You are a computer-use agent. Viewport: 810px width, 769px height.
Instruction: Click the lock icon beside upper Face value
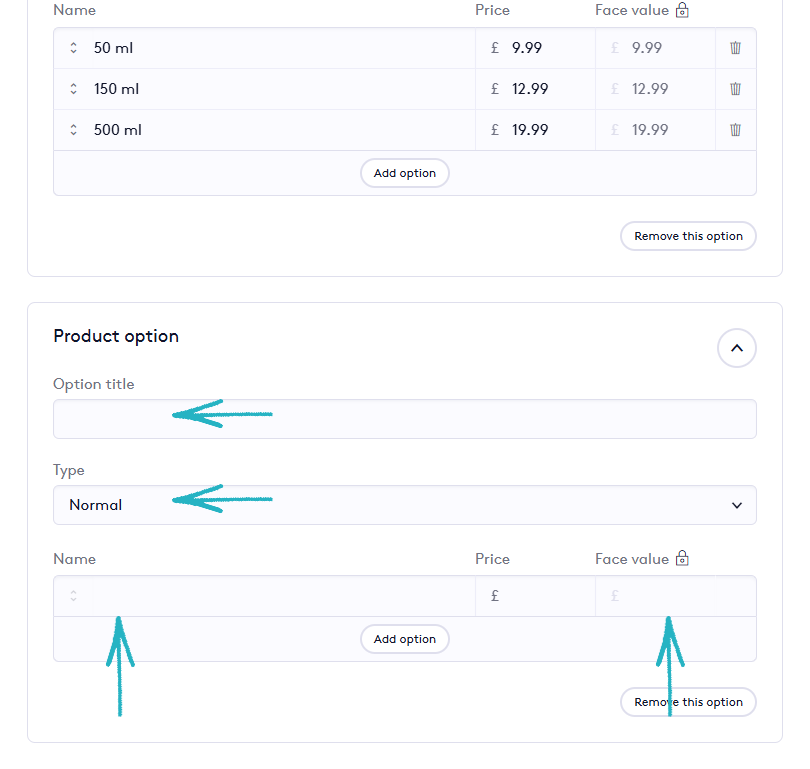point(683,10)
